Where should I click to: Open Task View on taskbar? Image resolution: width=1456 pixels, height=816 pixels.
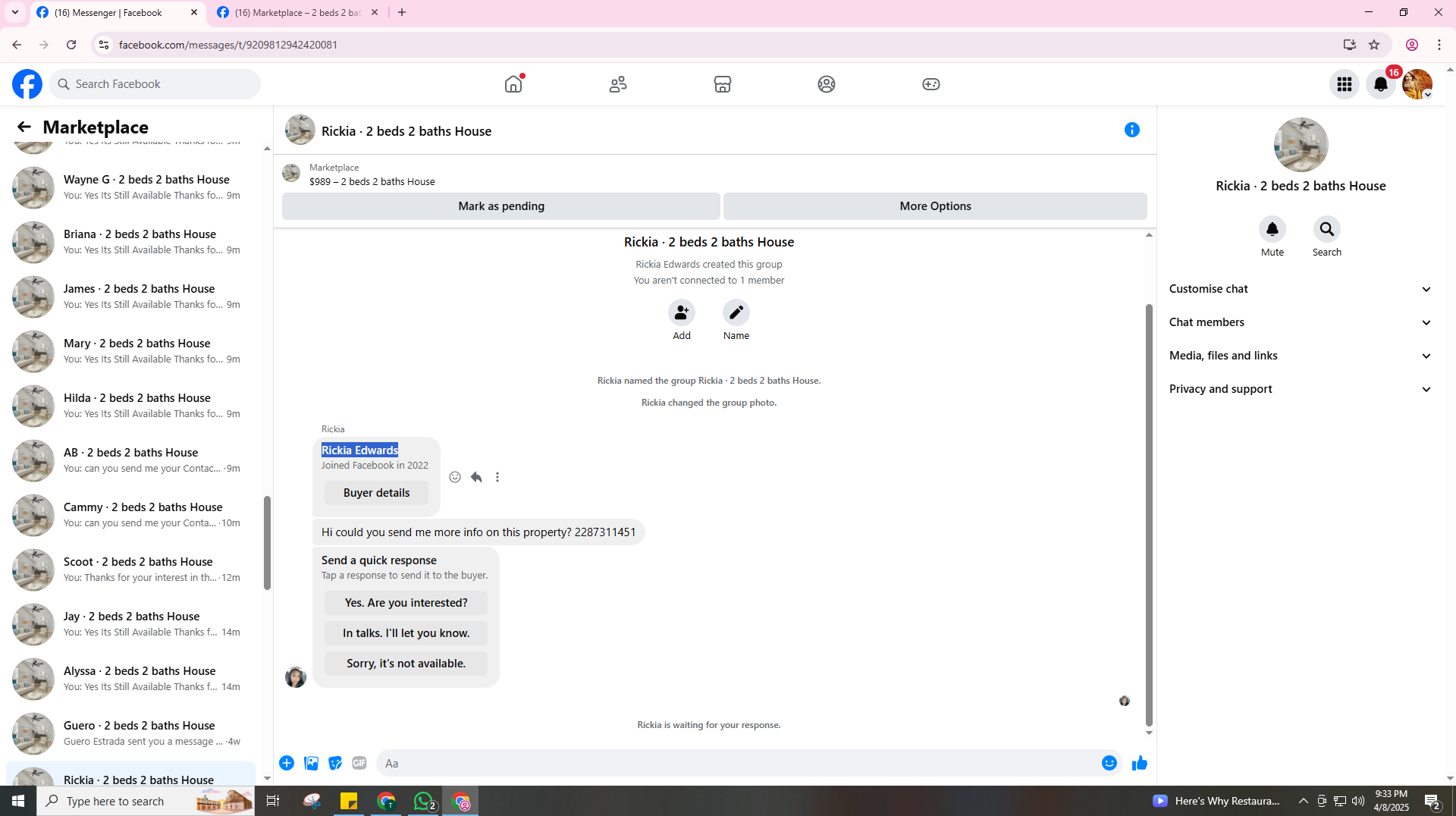[273, 801]
